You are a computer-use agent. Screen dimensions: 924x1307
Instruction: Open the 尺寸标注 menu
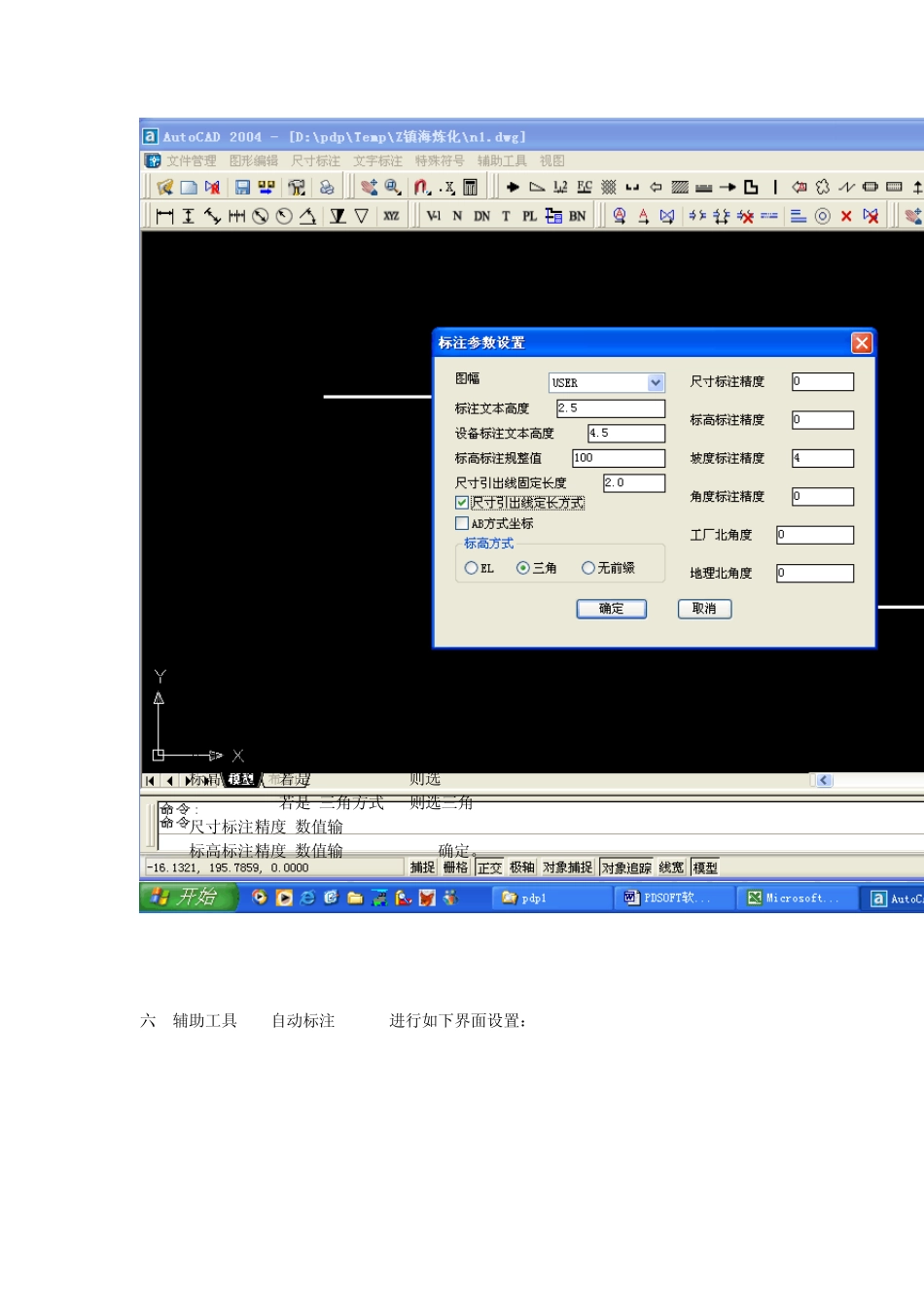pyautogui.click(x=316, y=161)
